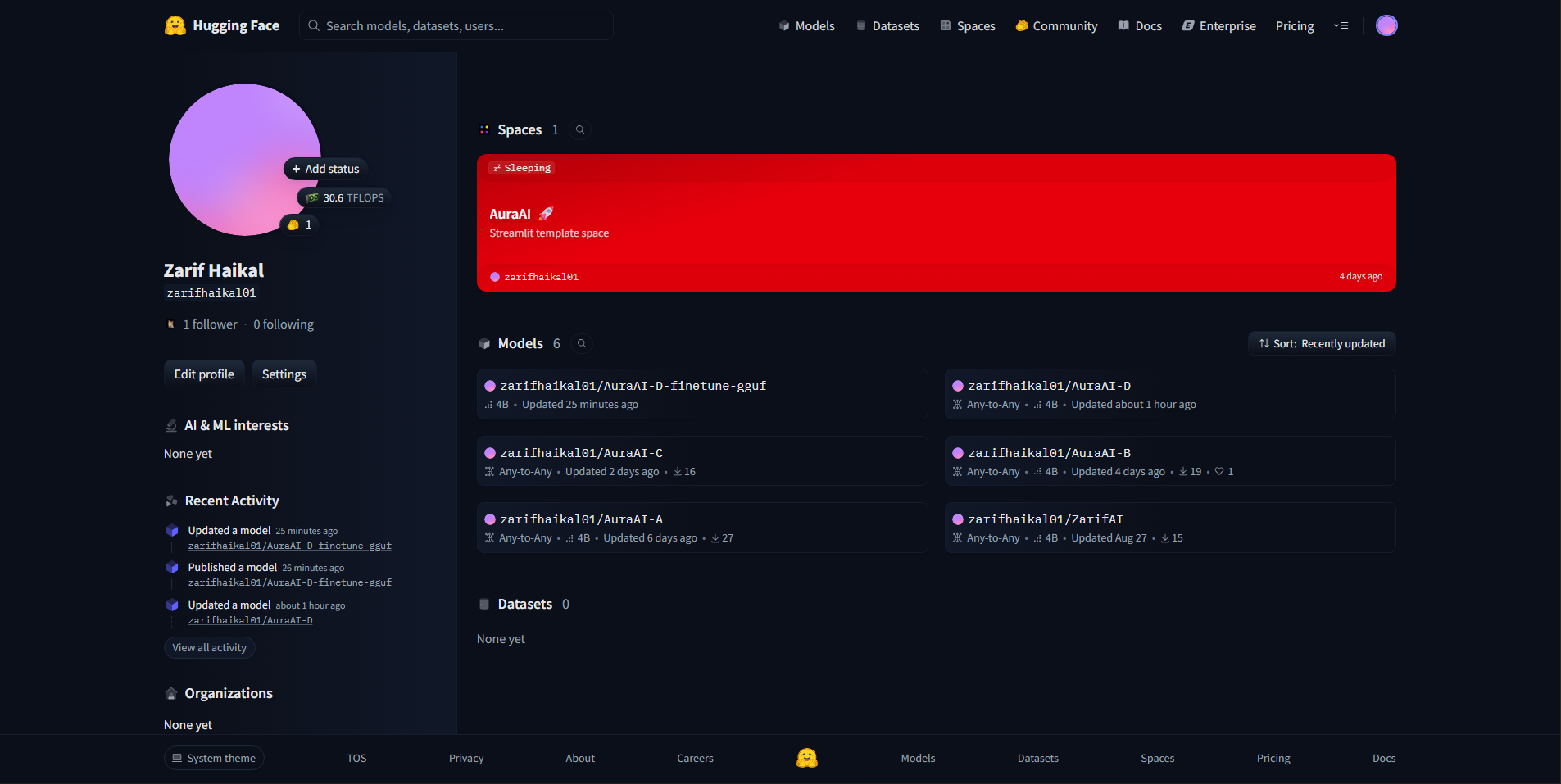Viewport: 1561px width, 784px height.
Task: Focus the search models, datasets, users field
Action: tap(456, 25)
